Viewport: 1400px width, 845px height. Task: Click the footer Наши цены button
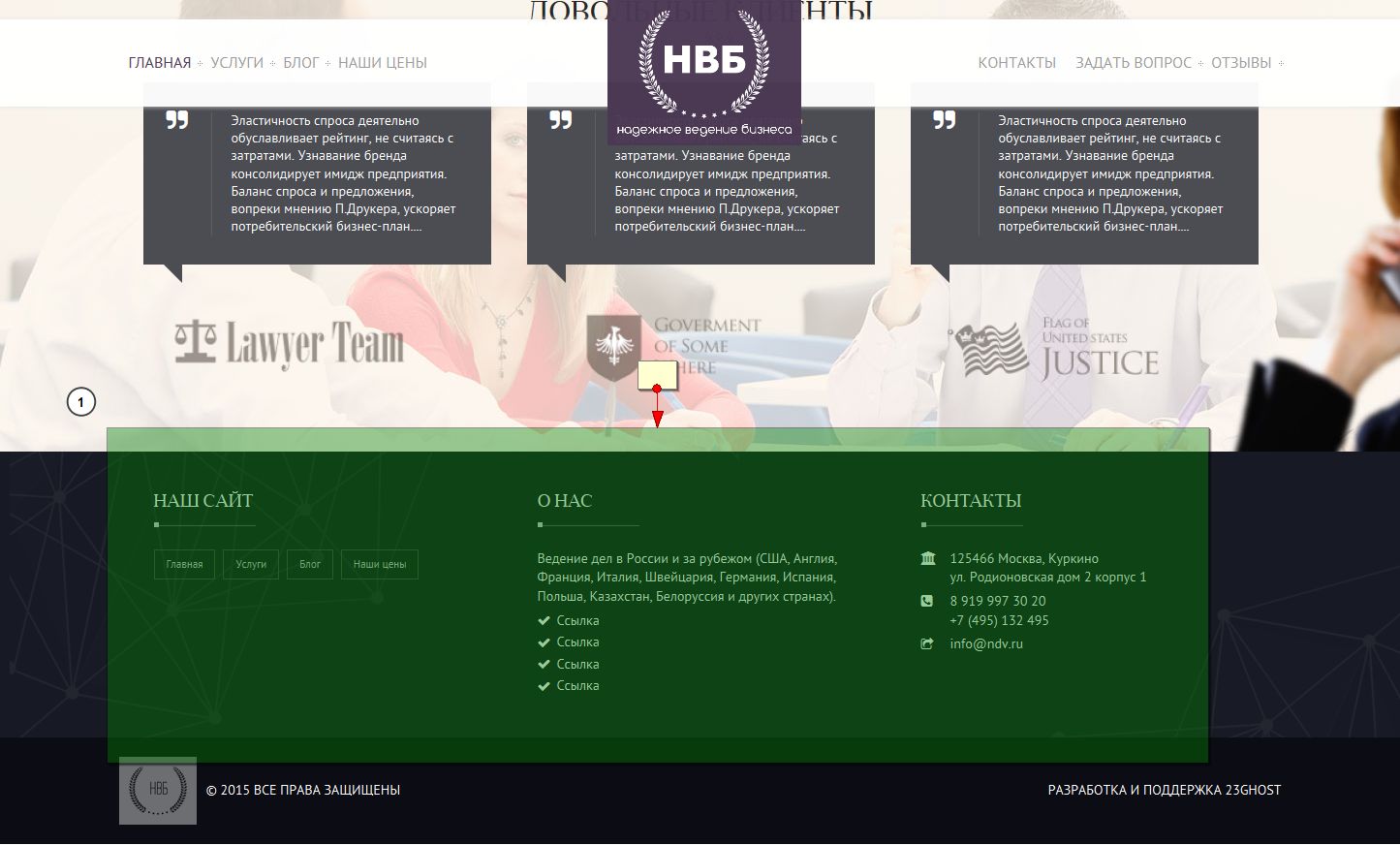pos(380,564)
